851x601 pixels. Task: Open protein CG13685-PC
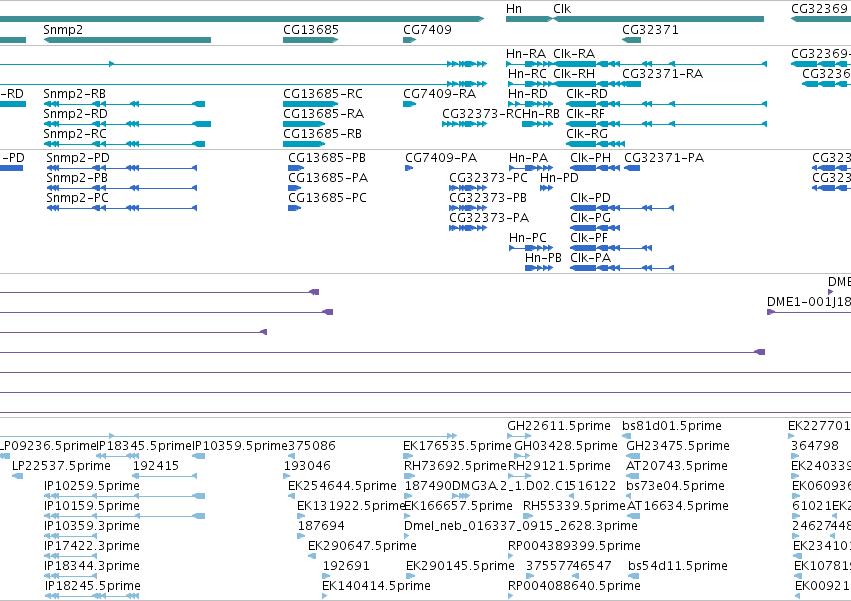coord(327,198)
